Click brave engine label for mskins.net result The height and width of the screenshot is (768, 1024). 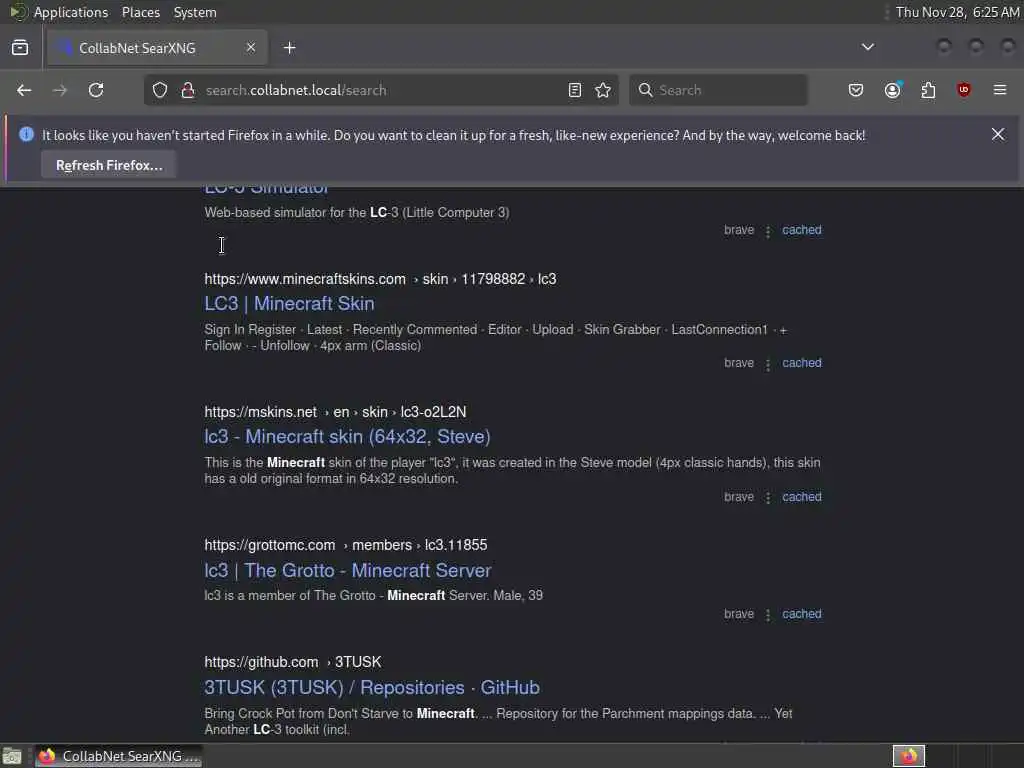[739, 497]
